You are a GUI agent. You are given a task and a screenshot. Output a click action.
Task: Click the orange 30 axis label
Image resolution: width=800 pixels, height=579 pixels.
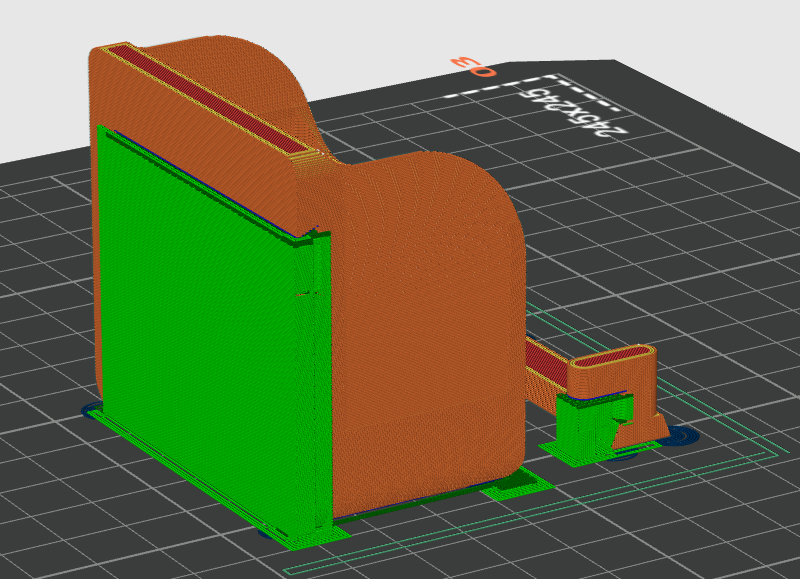(x=472, y=67)
